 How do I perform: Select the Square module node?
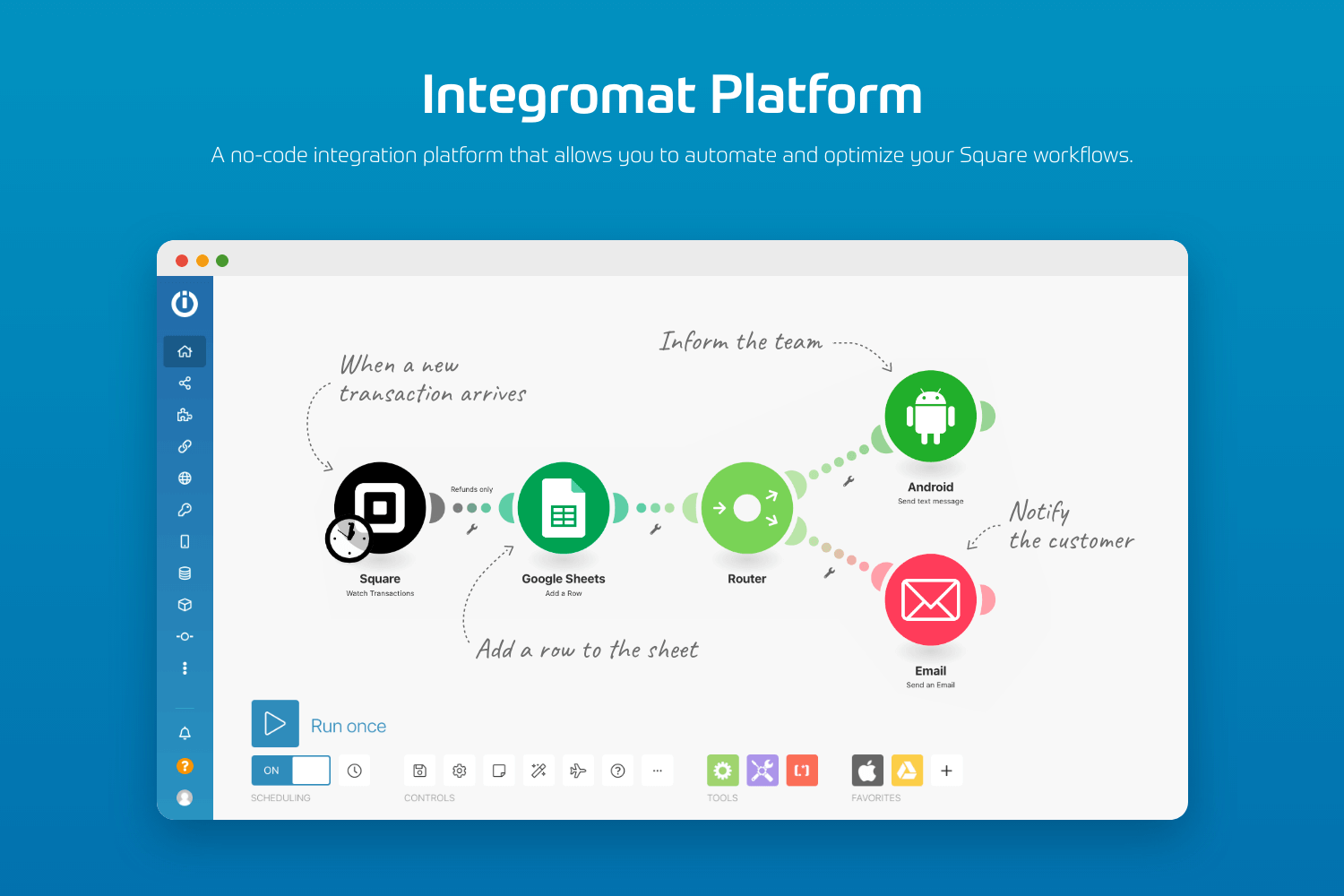click(x=380, y=507)
